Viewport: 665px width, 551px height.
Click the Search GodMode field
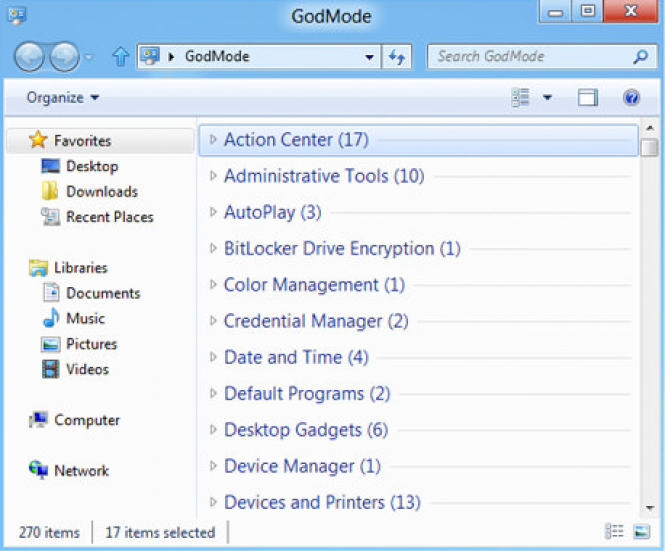[x=542, y=56]
